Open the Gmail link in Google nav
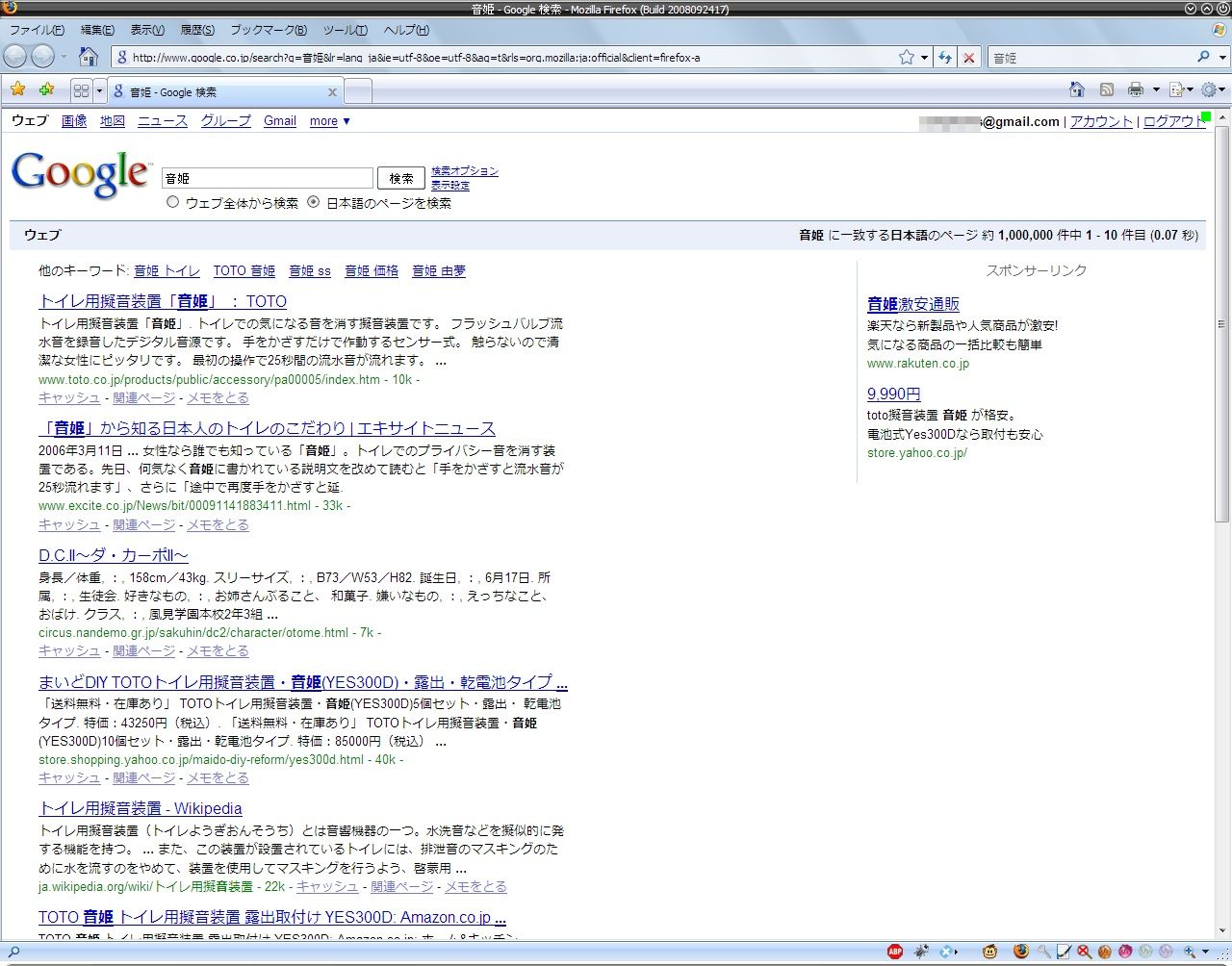 (x=280, y=121)
